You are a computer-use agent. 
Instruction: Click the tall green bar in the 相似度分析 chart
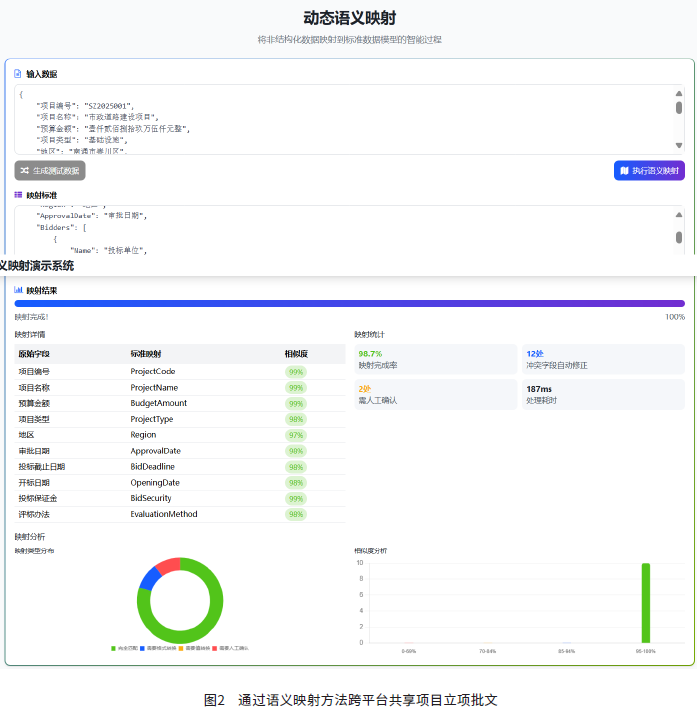(x=646, y=602)
